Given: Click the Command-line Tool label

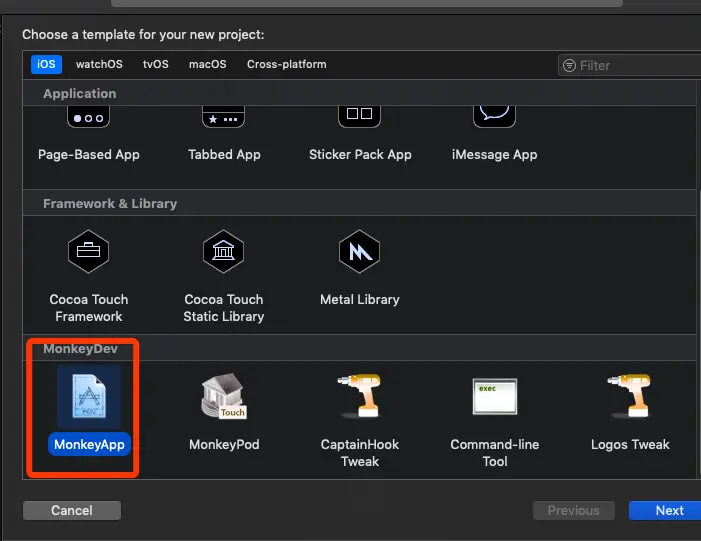Looking at the screenshot, I should pyautogui.click(x=495, y=453).
